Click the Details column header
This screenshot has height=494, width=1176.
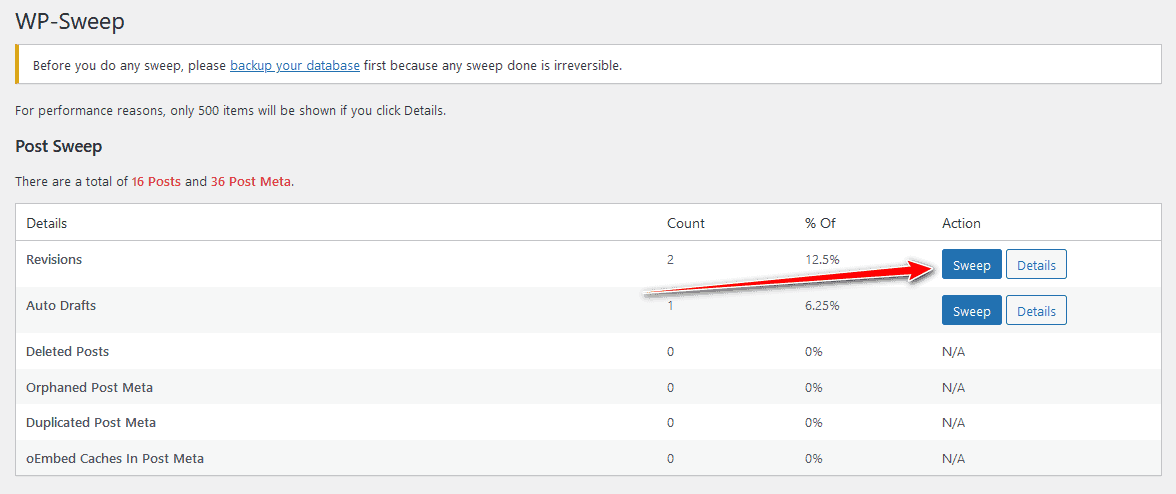tap(46, 223)
